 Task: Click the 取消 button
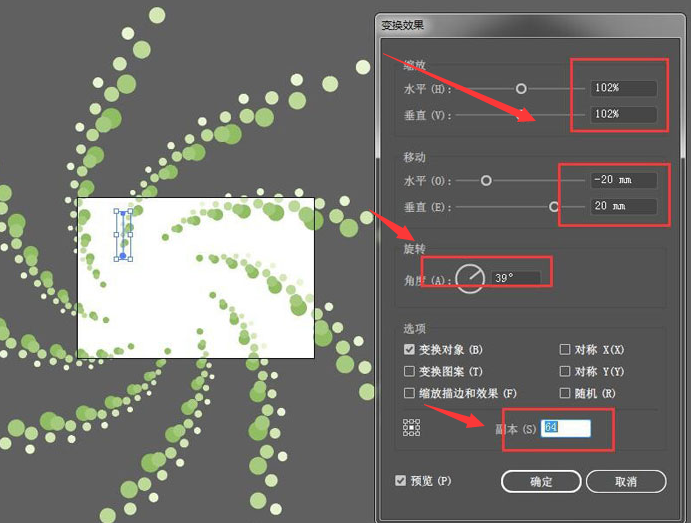tap(626, 481)
